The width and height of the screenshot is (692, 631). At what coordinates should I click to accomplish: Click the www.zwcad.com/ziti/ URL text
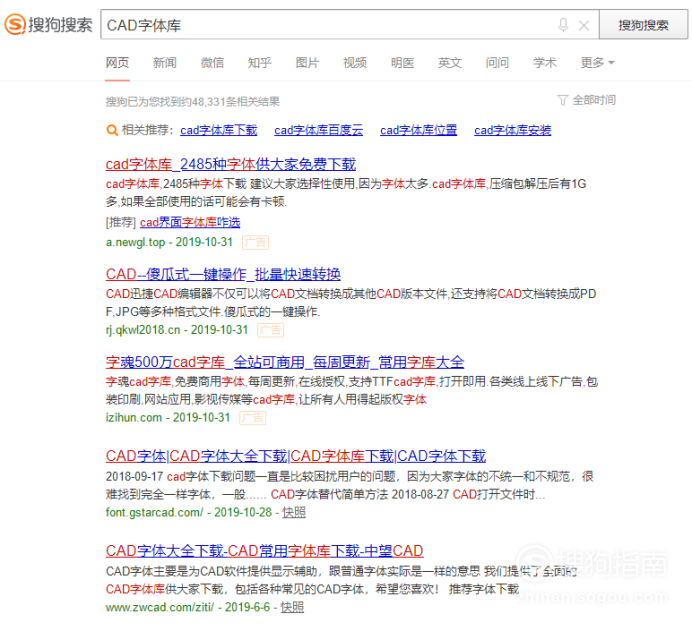click(x=160, y=607)
